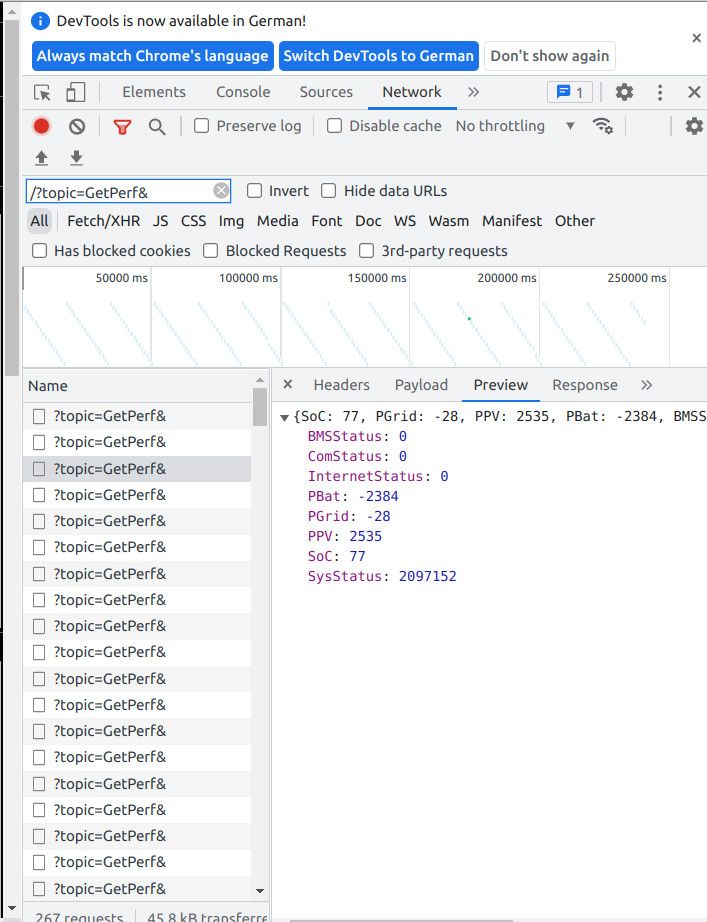Filter requests by Media
This screenshot has width=707, height=922.
pos(278,221)
